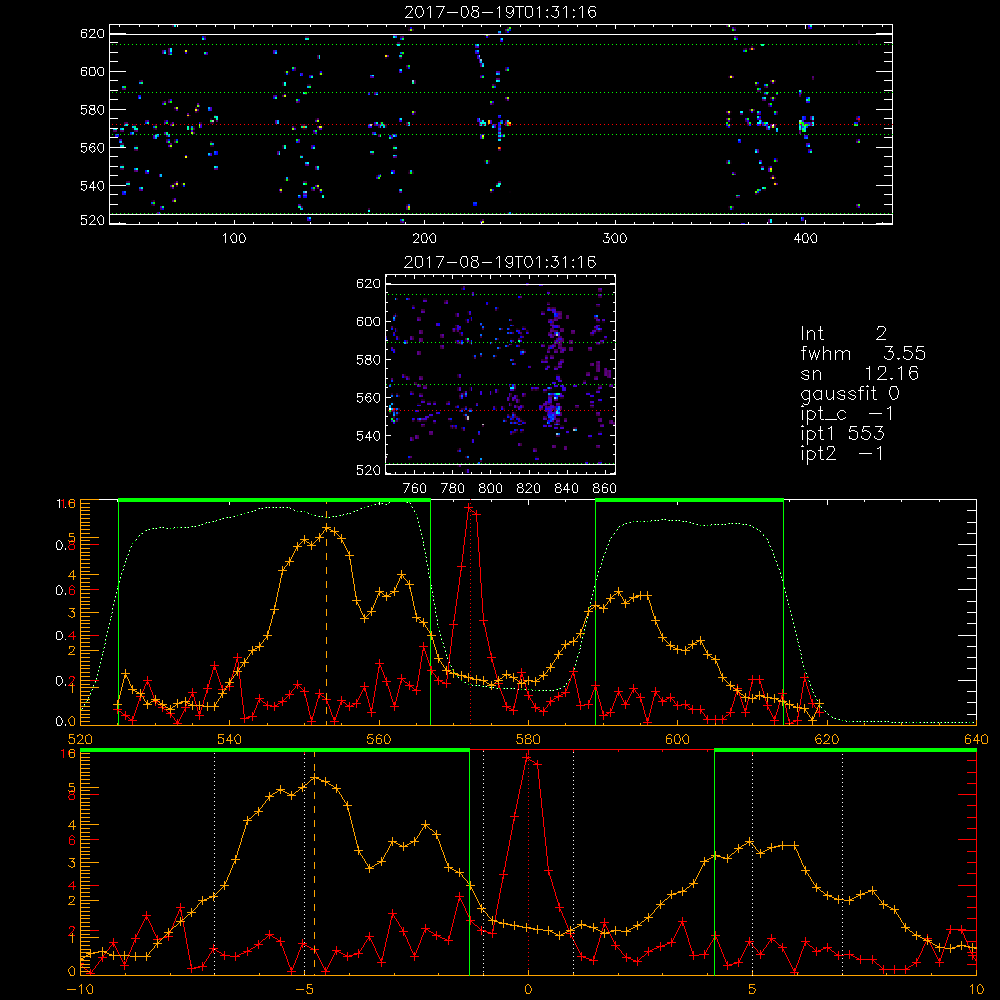This screenshot has height=1000, width=1000.
Task: Click x-axis label 800 on small middle plot
Action: 490,489
